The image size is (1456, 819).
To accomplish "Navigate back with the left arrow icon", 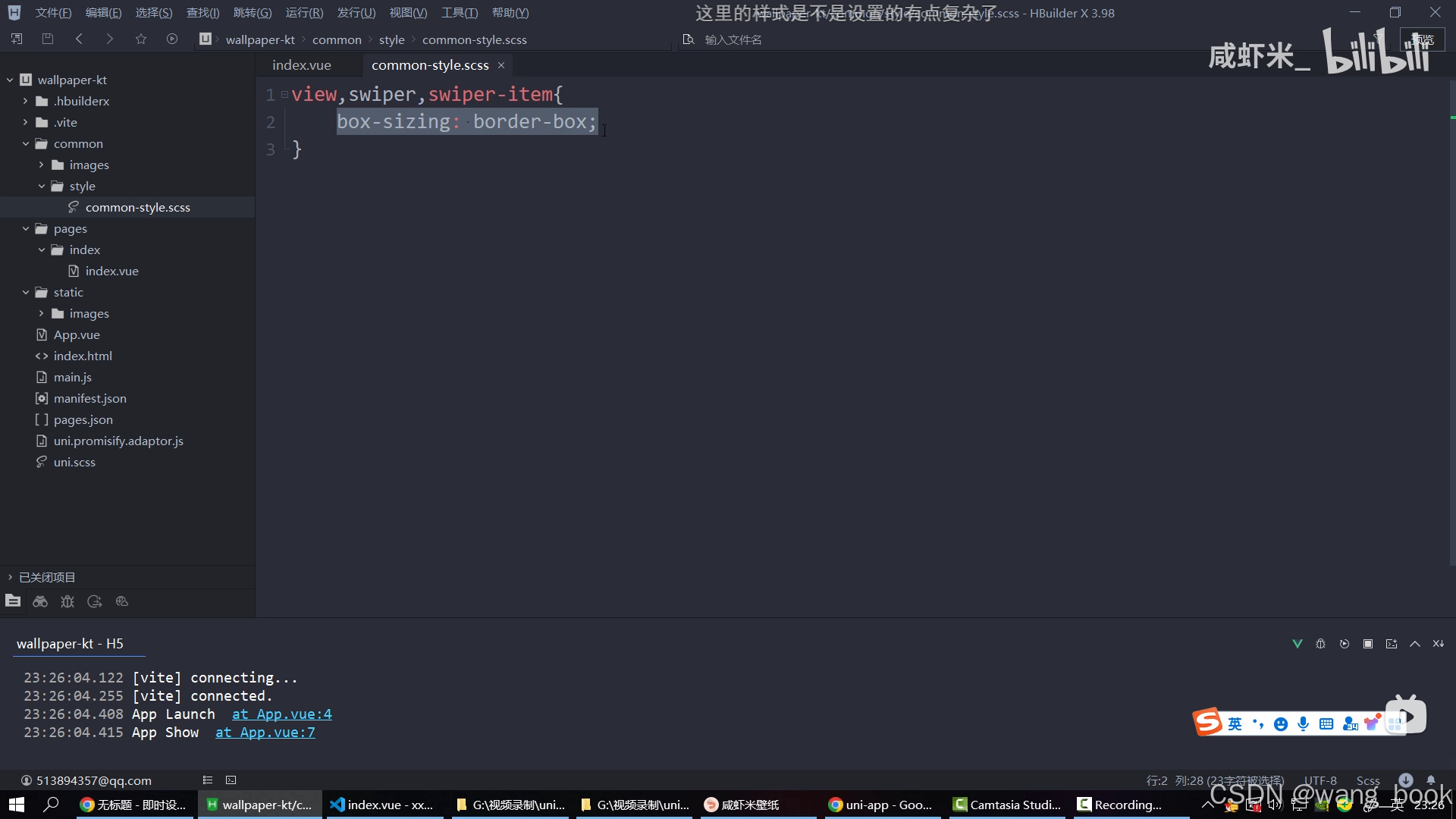I will point(79,39).
